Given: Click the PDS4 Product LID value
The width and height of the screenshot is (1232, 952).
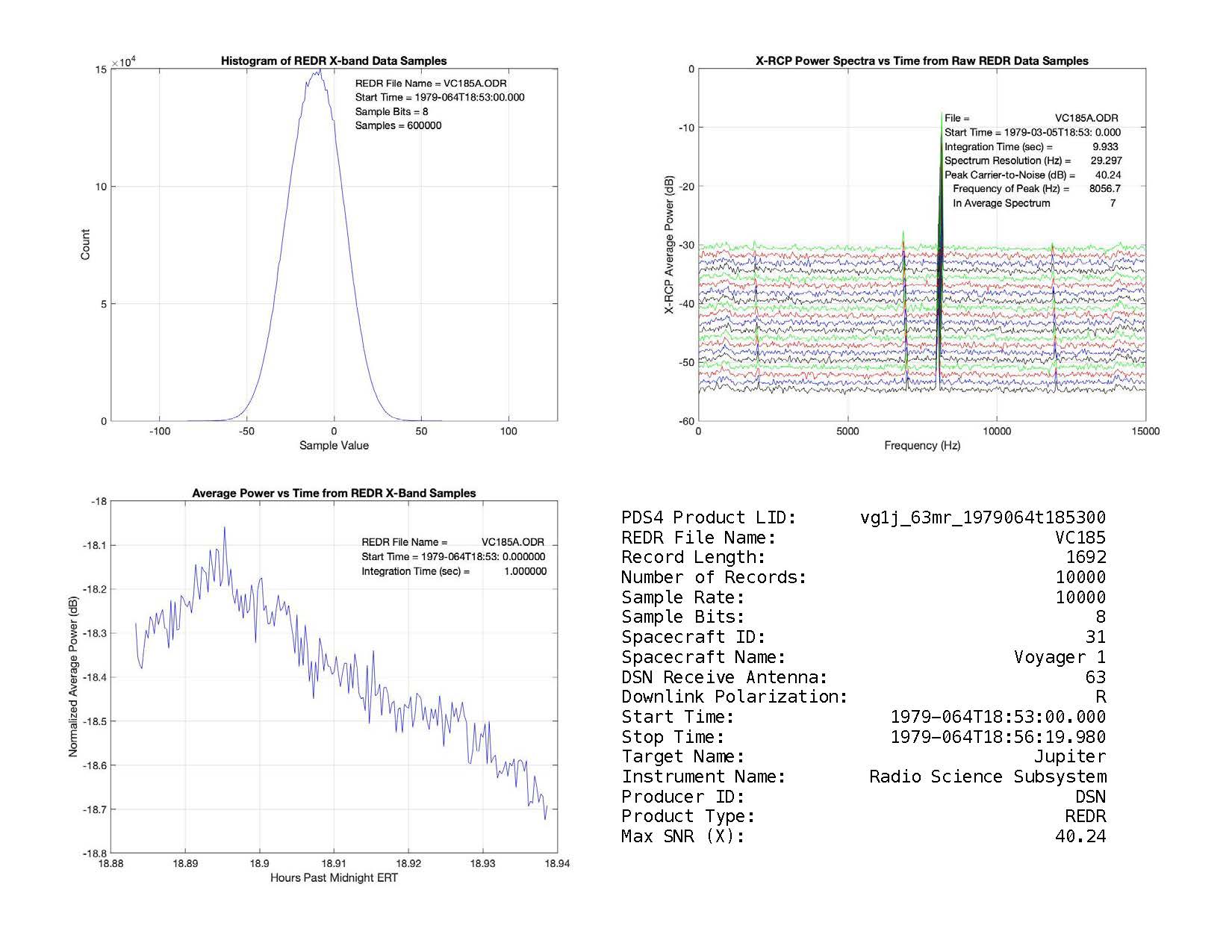Looking at the screenshot, I should 983,517.
